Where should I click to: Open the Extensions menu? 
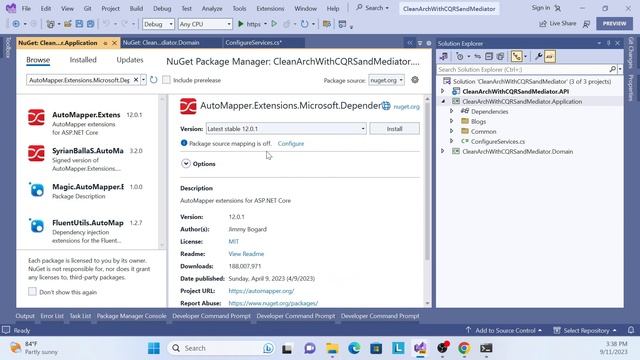pyautogui.click(x=270, y=8)
